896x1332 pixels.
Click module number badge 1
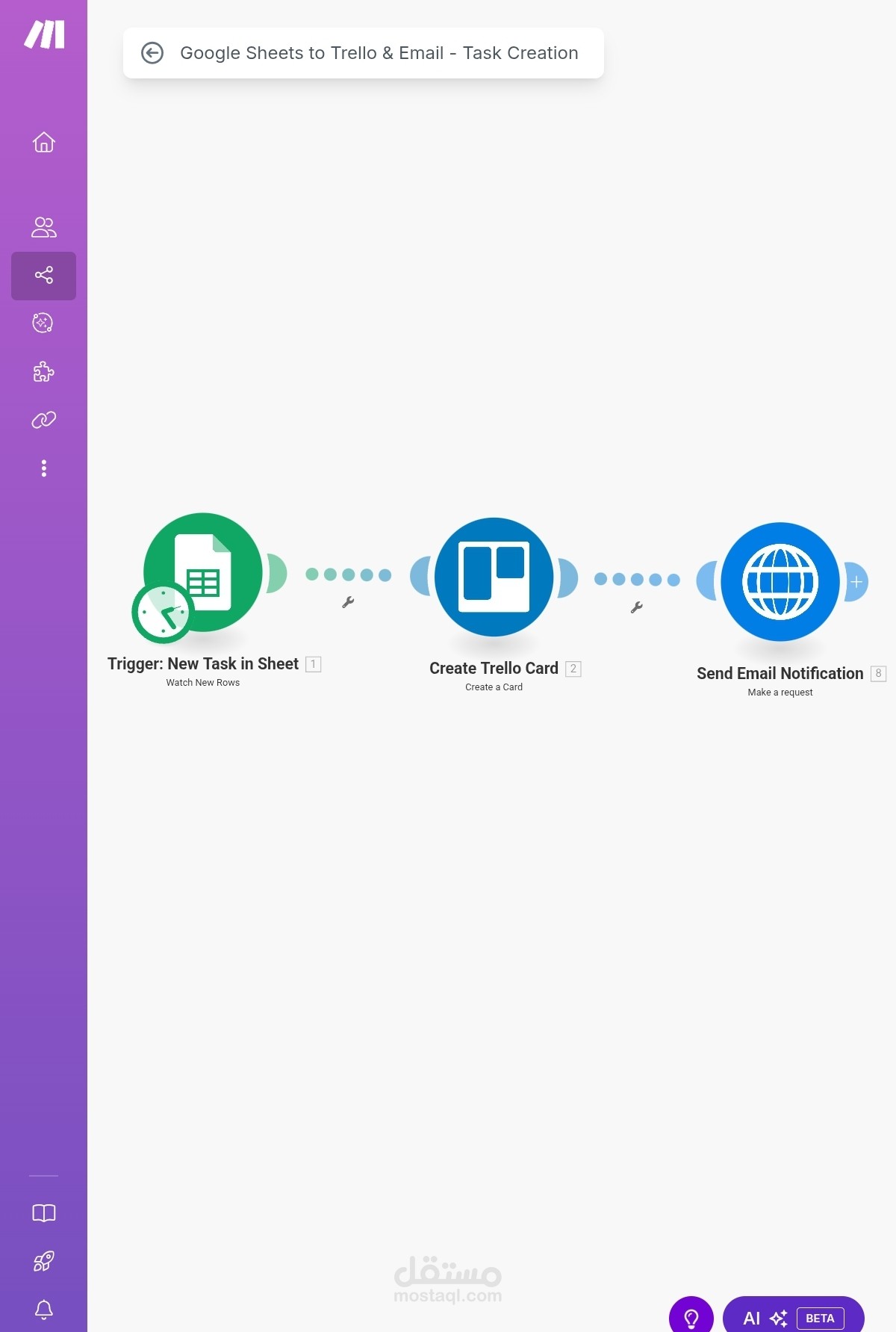point(314,664)
